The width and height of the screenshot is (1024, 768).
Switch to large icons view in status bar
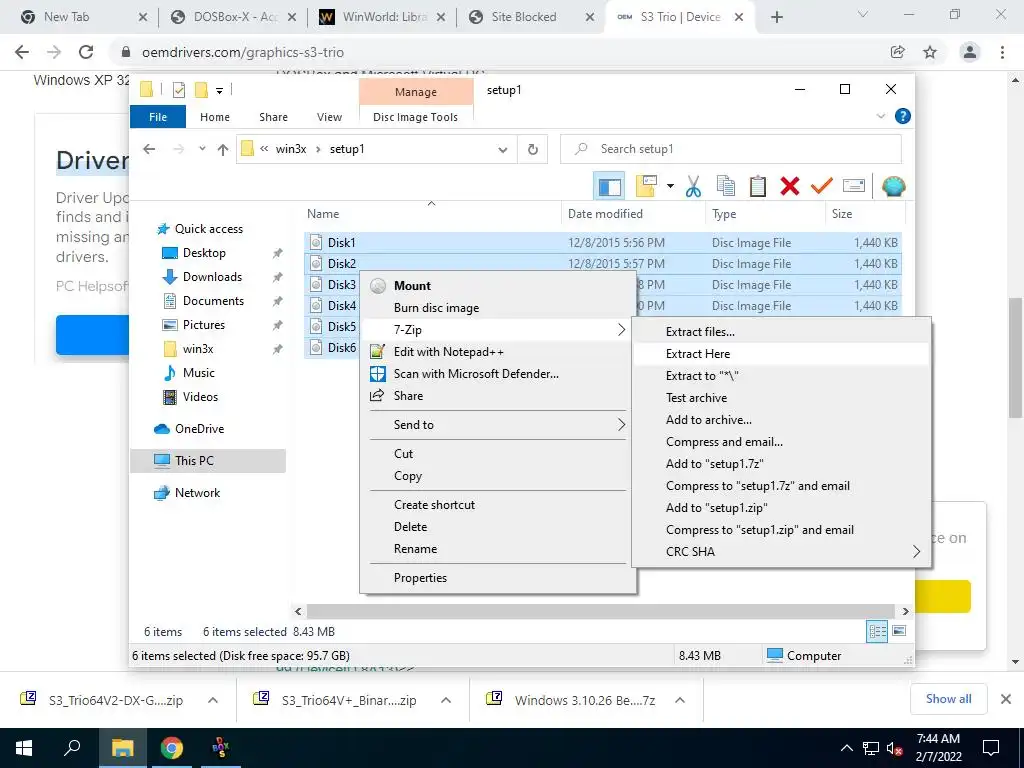[x=899, y=632]
